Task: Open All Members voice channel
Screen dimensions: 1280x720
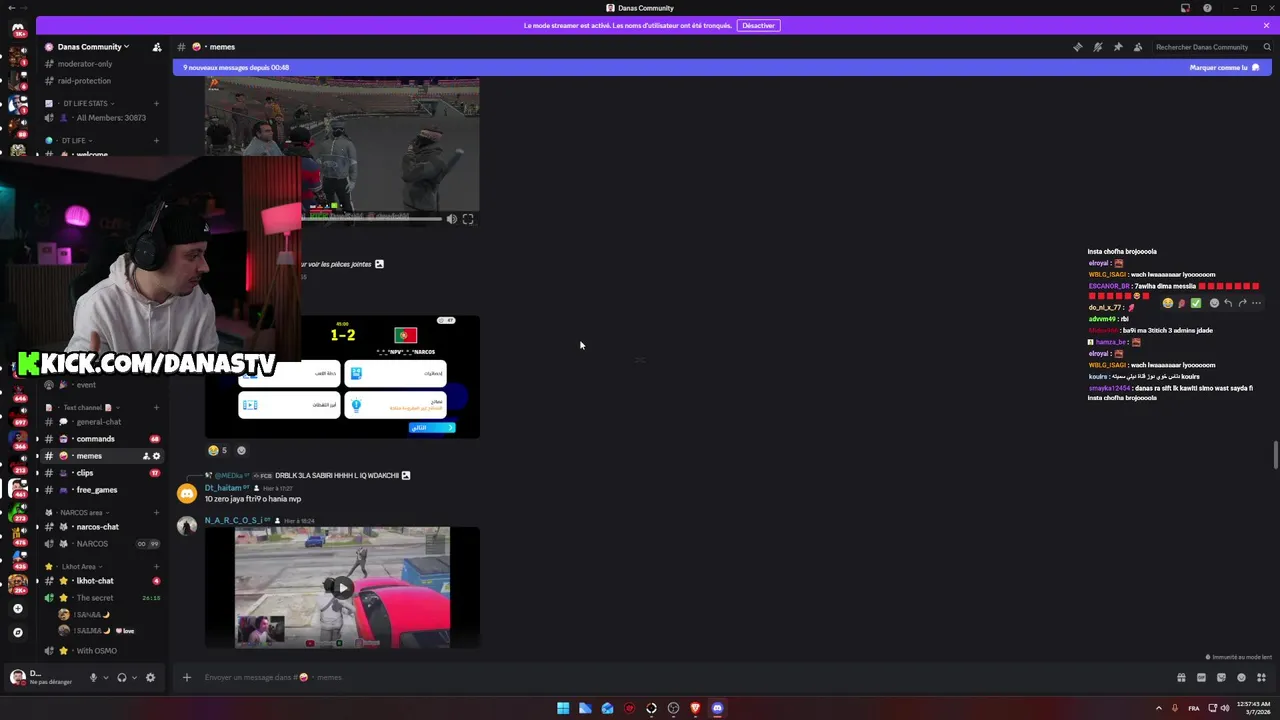Action: coord(102,118)
